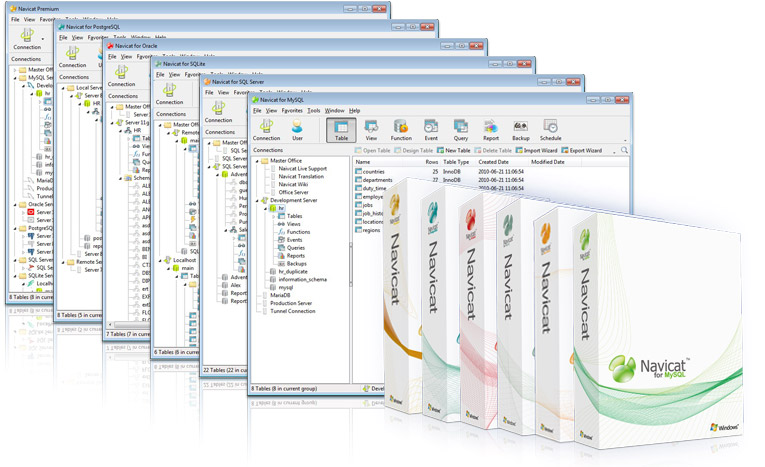Click the New Table button
The width and height of the screenshot is (765, 467).
point(454,151)
